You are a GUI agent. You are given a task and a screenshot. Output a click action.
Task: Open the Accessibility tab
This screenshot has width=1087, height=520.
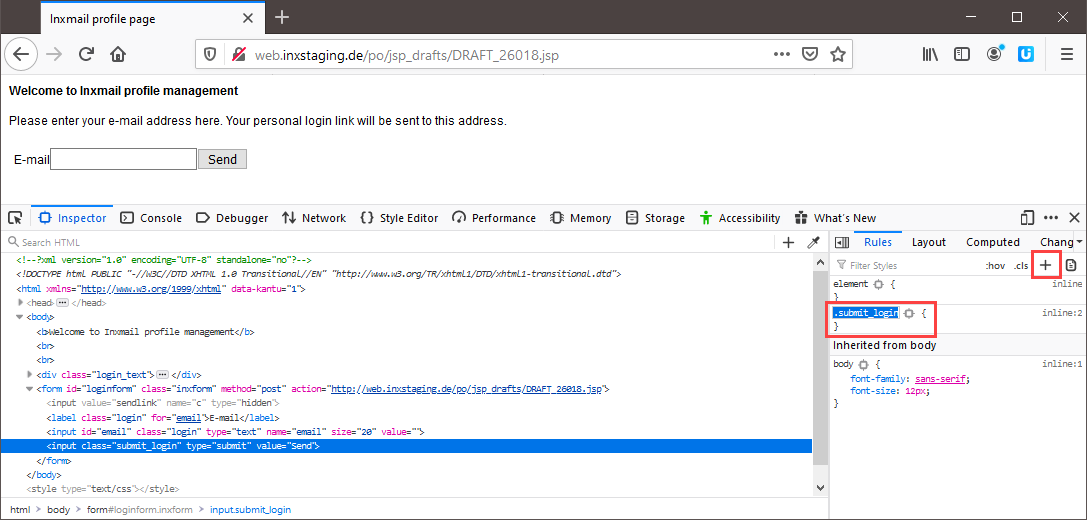click(740, 218)
